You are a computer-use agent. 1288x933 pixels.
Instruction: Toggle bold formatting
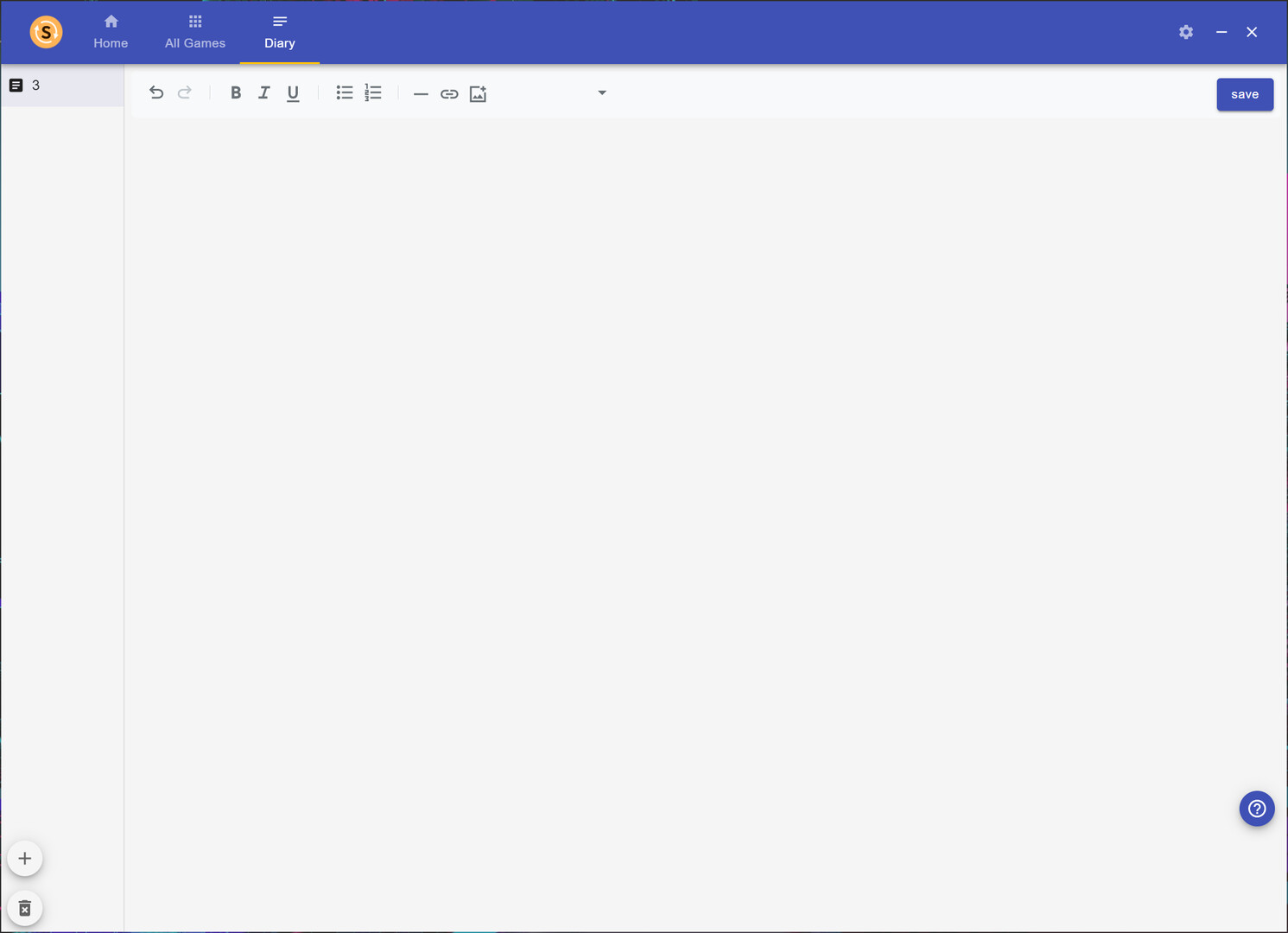236,92
